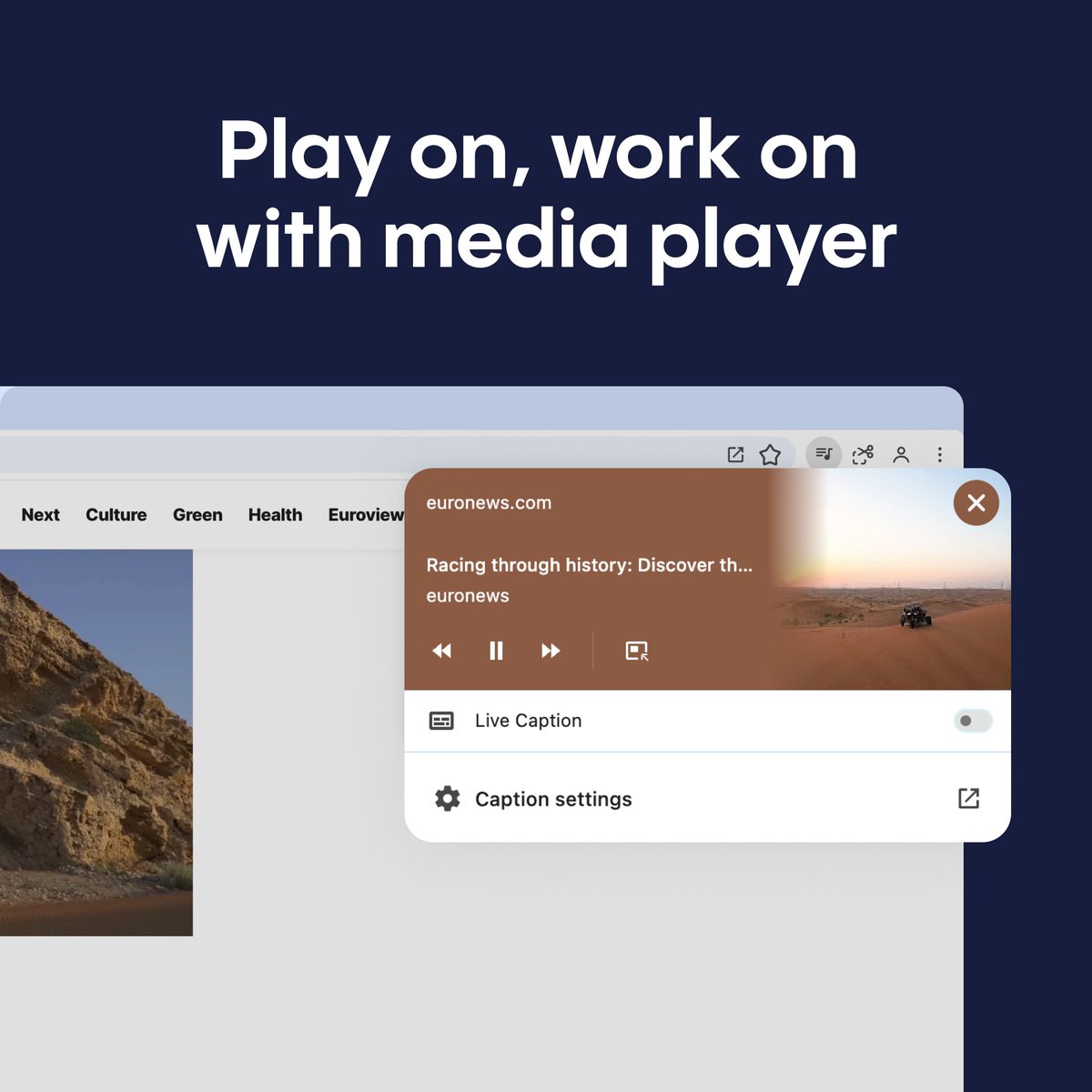Open the three-dot browser menu
This screenshot has width=1092, height=1092.
(940, 454)
